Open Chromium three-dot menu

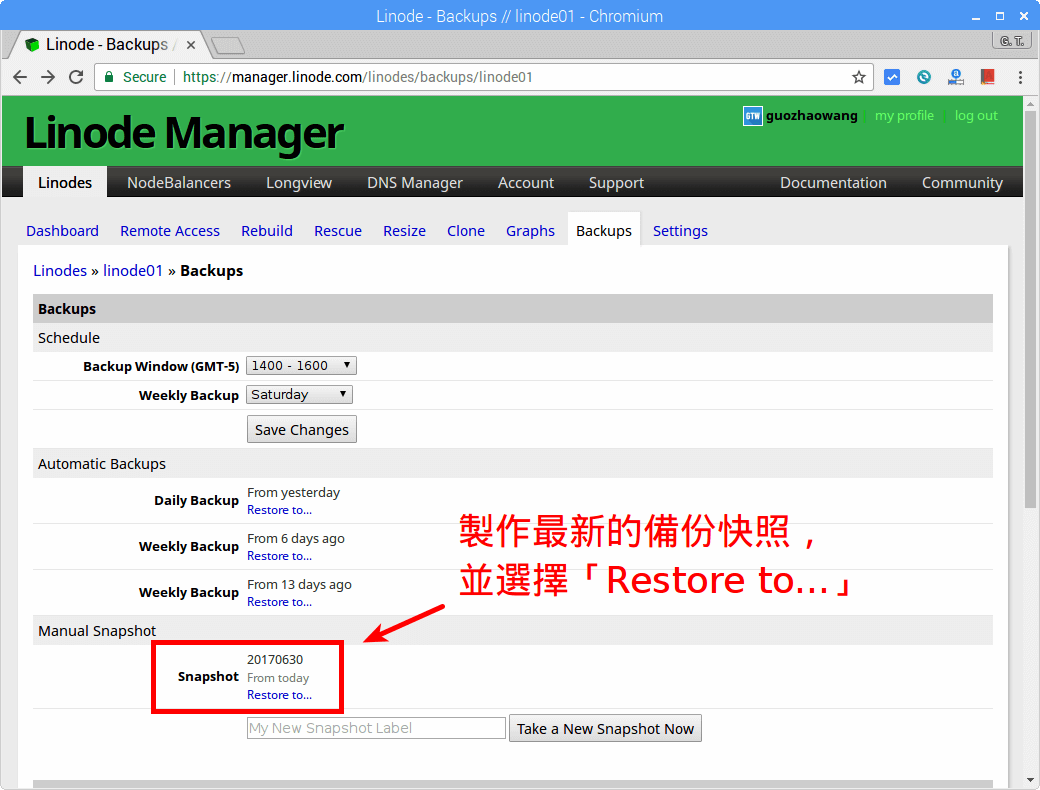pos(1020,77)
